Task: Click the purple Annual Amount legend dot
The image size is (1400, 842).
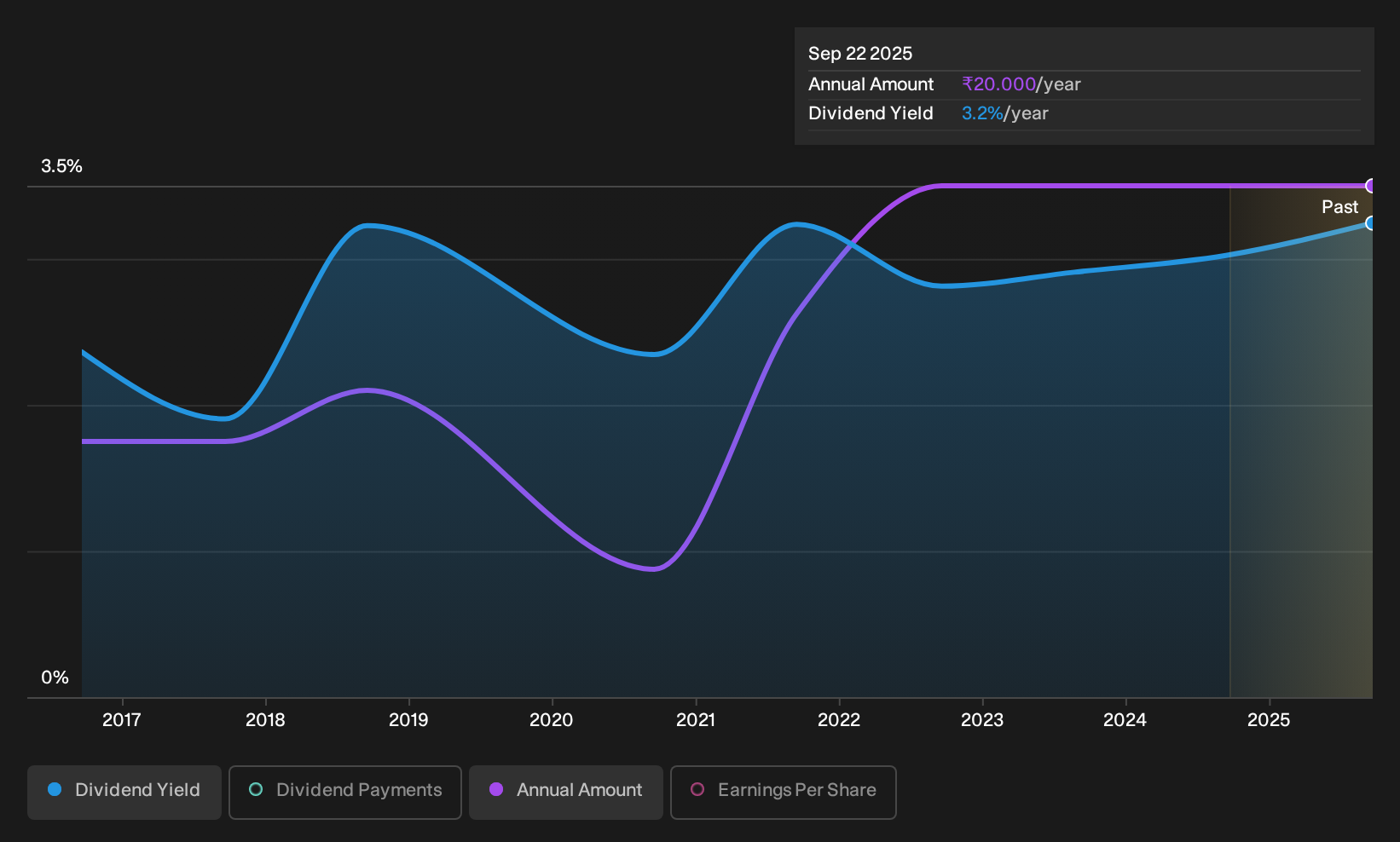Action: point(496,789)
